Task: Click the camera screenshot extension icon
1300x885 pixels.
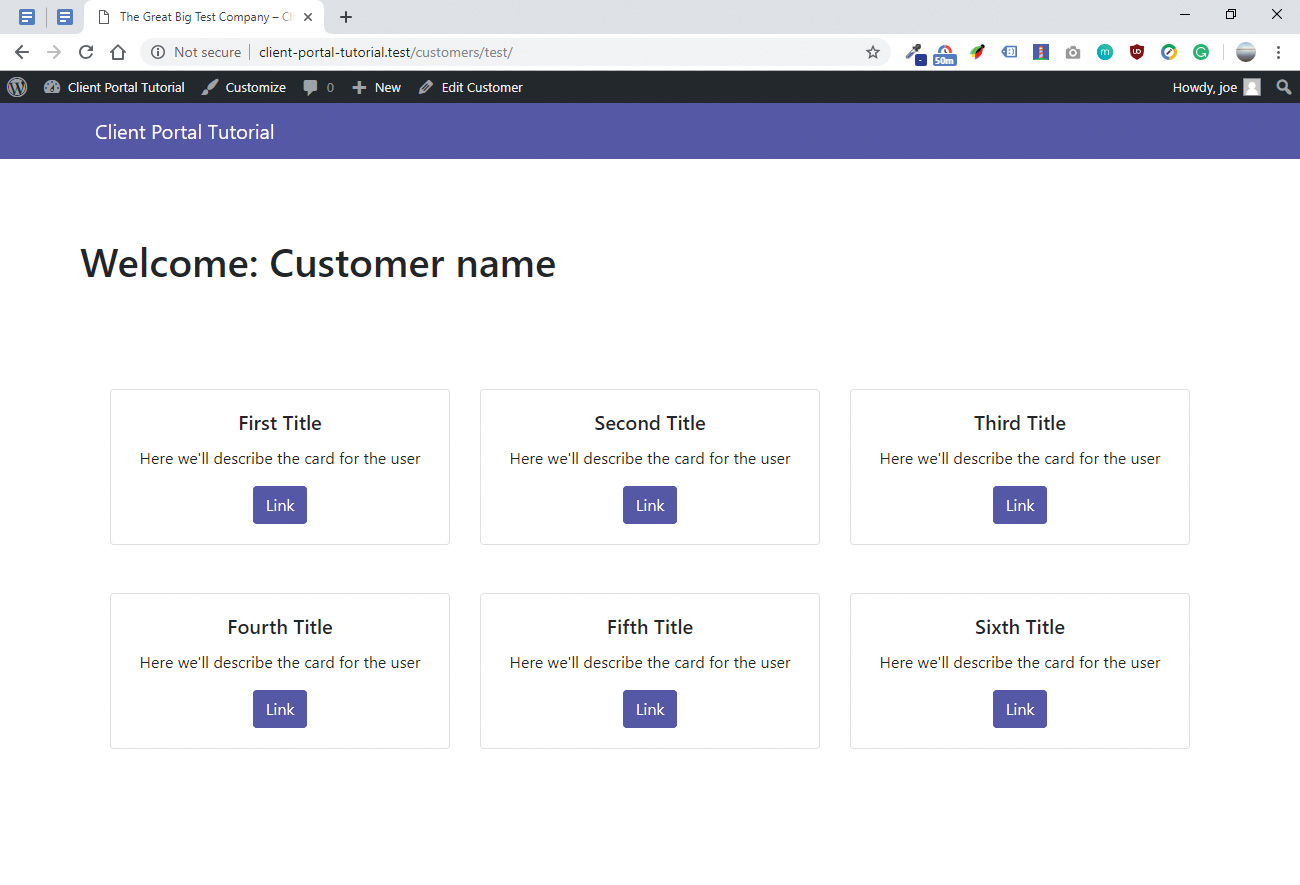Action: pyautogui.click(x=1073, y=51)
